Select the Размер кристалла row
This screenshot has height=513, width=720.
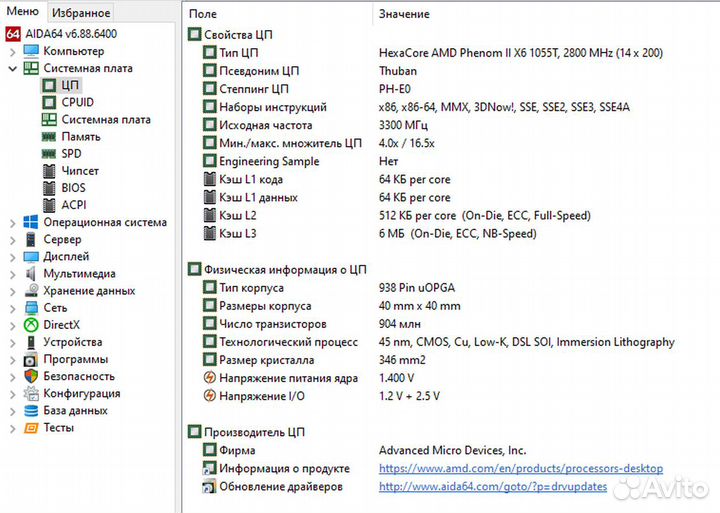(x=314, y=360)
